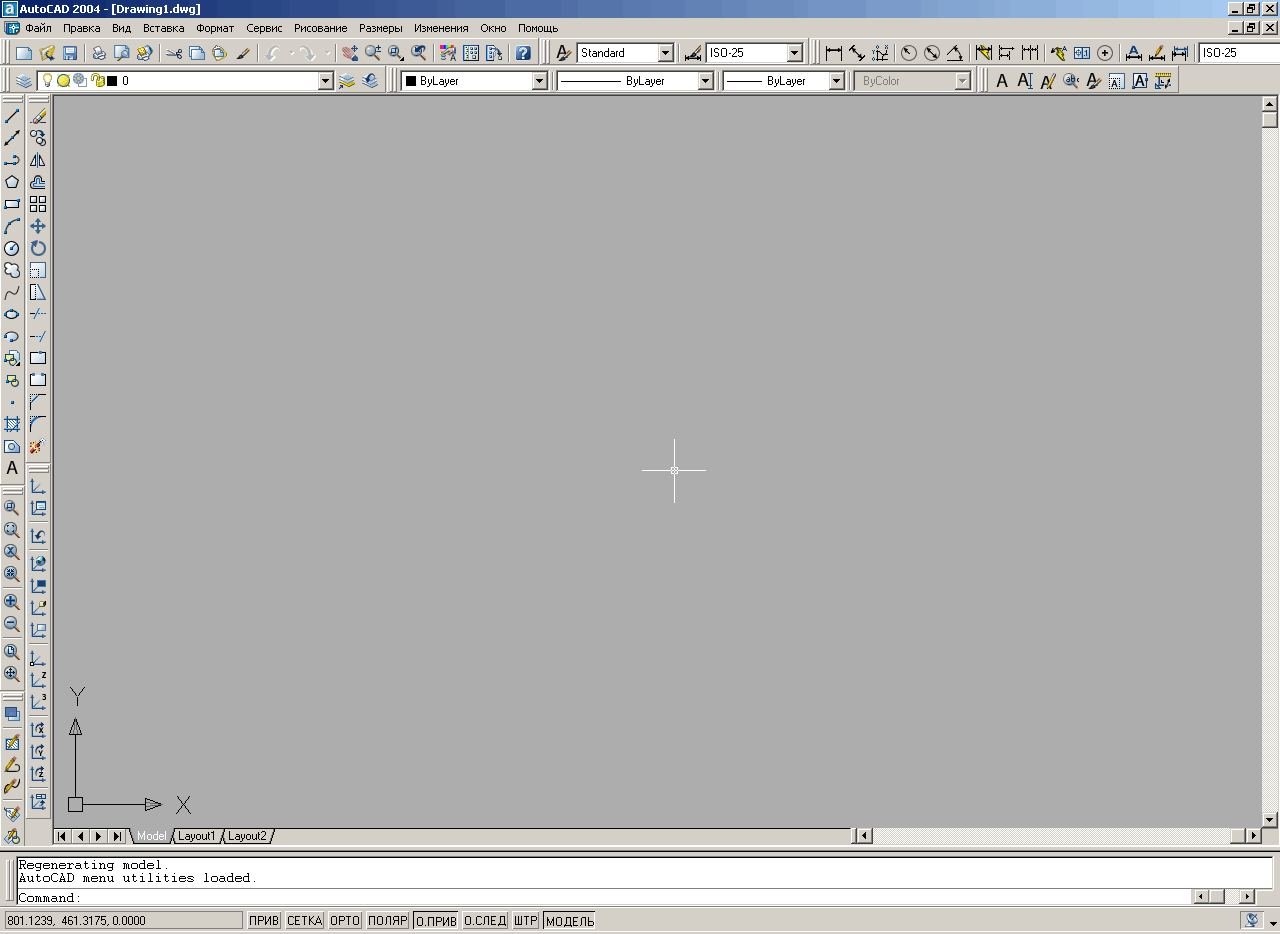Toggle ПОЛЯР polar tracking
The height and width of the screenshot is (934, 1280).
point(387,921)
